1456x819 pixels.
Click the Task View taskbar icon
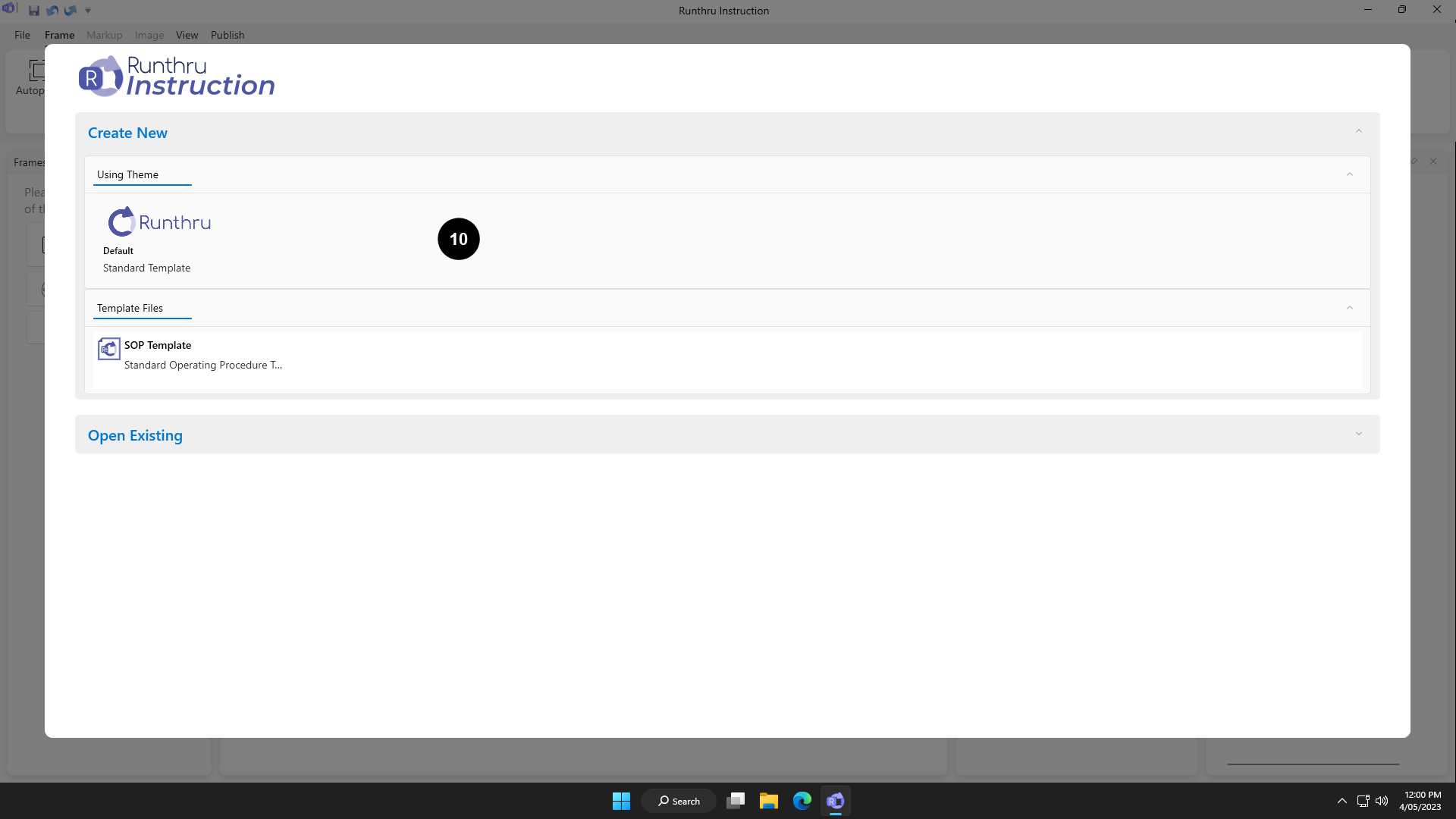(x=735, y=801)
